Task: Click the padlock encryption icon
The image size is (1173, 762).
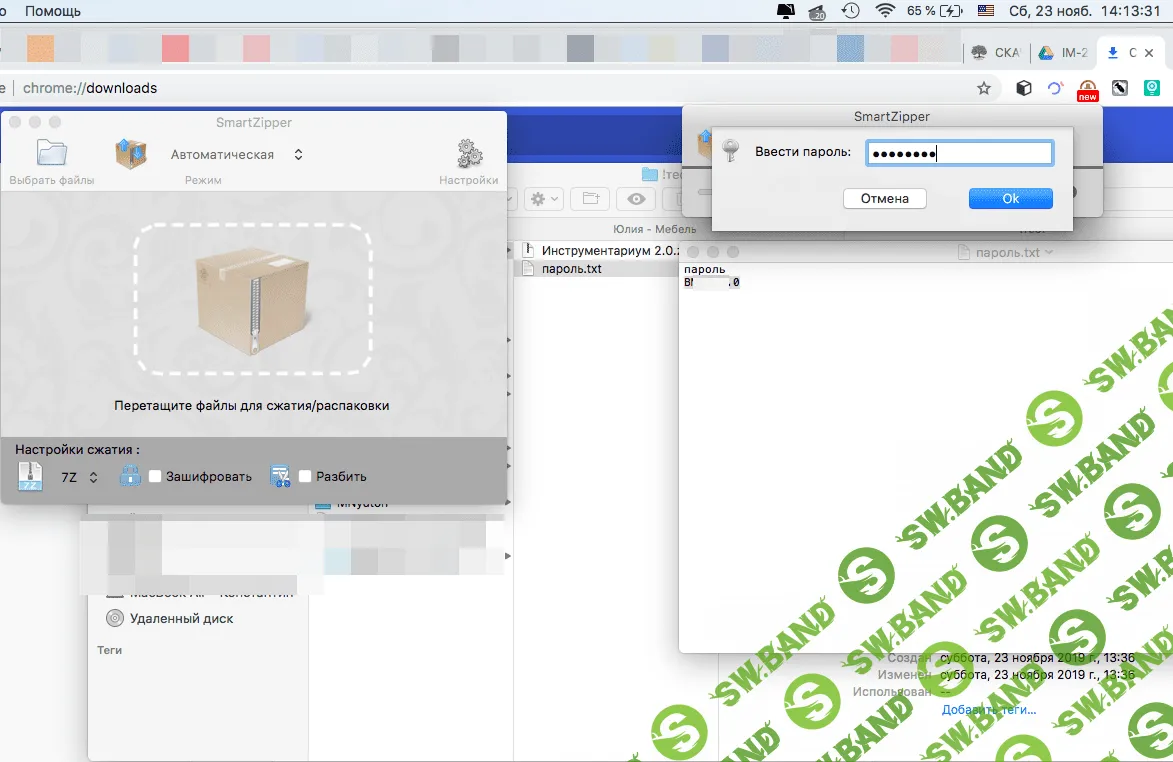Action: coord(130,476)
